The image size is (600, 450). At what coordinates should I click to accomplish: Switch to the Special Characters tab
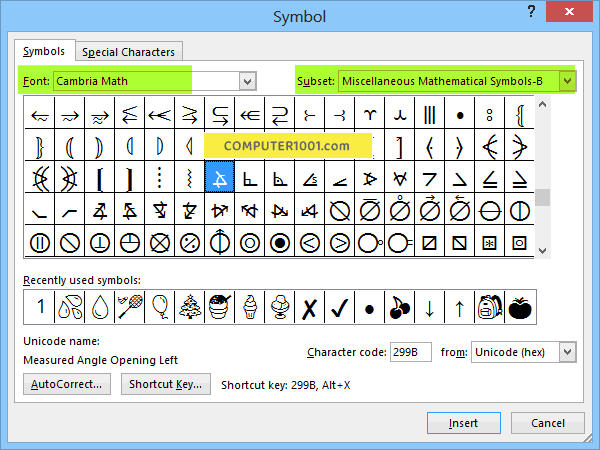(129, 52)
